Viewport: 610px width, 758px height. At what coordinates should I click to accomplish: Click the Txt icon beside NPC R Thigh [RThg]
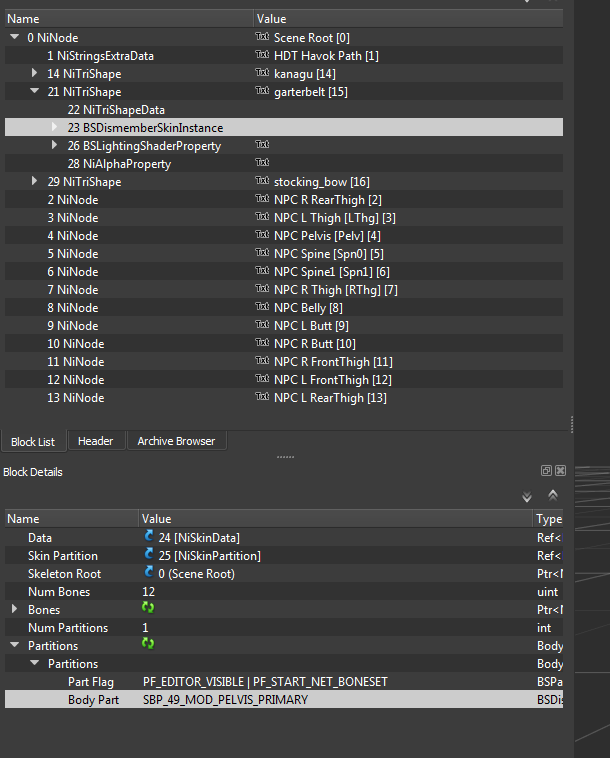click(x=262, y=289)
